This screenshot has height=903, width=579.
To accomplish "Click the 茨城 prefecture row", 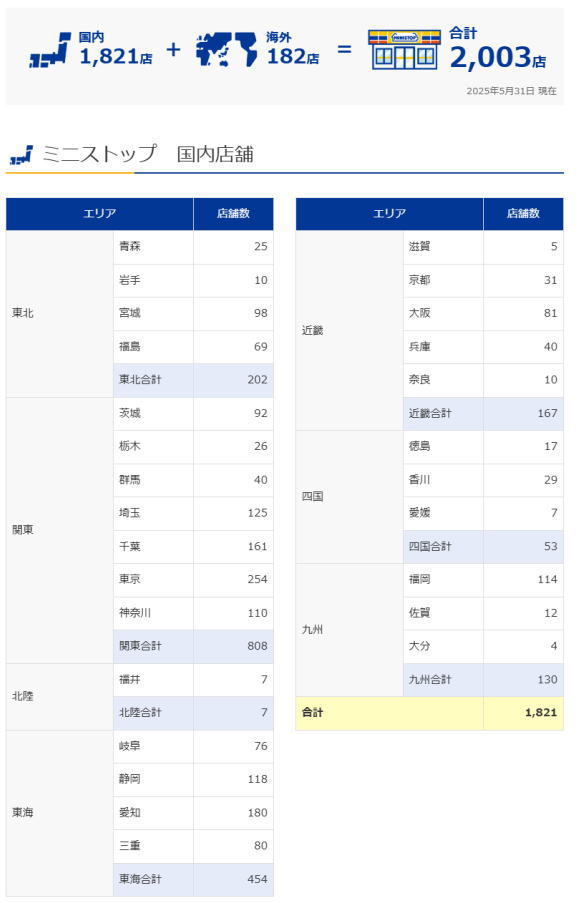I will coord(193,413).
